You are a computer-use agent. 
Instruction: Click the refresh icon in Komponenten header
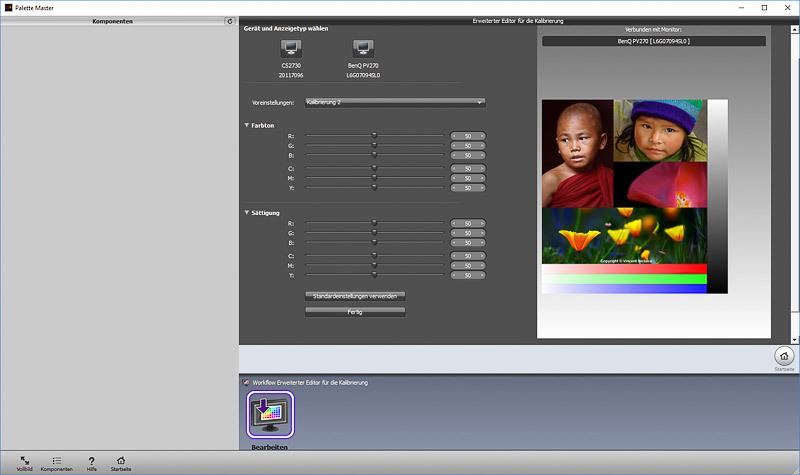click(x=230, y=21)
